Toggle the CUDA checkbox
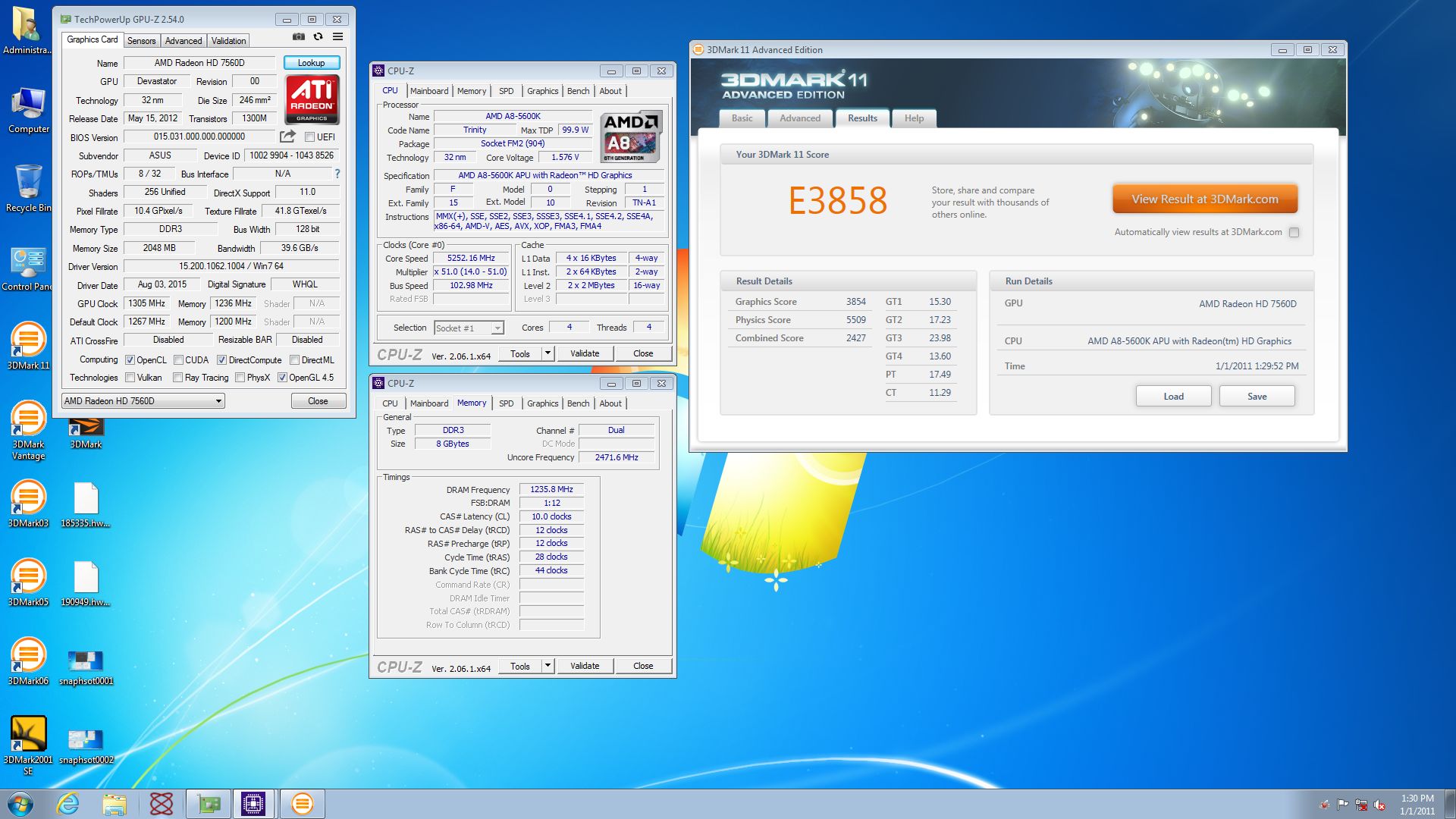This screenshot has height=819, width=1456. click(x=178, y=360)
